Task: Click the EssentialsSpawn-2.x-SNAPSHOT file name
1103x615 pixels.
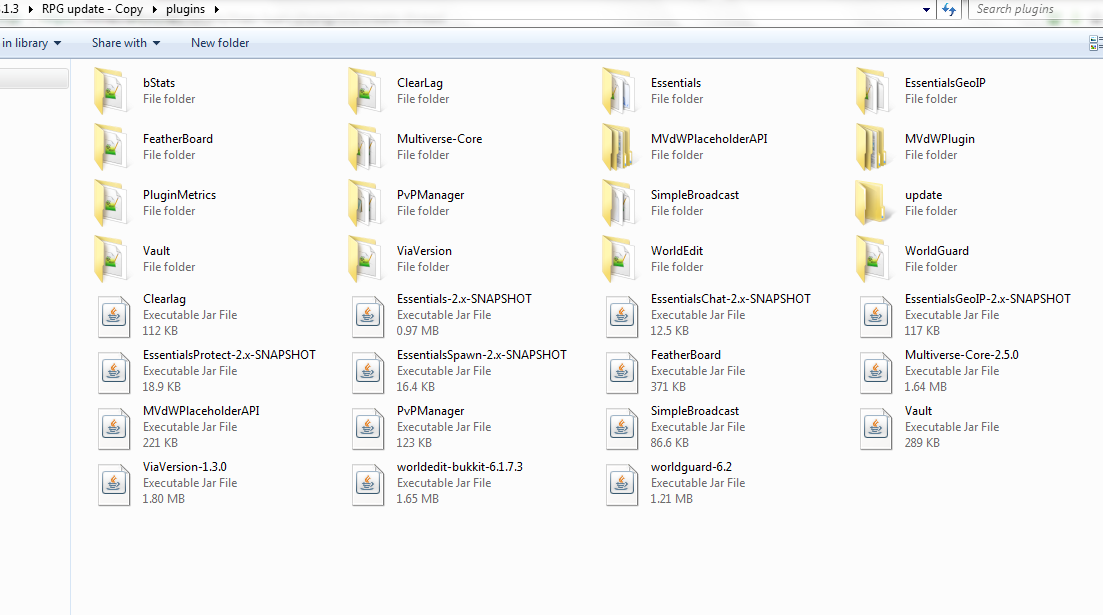Action: point(482,355)
